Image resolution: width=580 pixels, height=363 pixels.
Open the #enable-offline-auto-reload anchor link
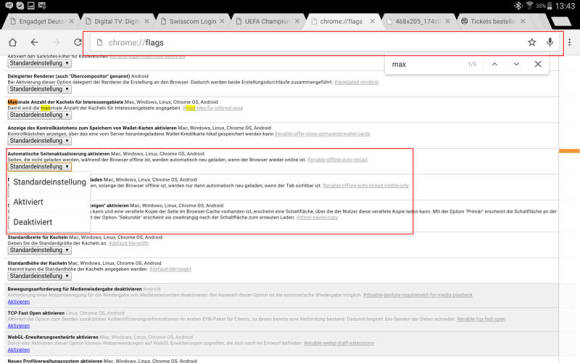pos(337,160)
